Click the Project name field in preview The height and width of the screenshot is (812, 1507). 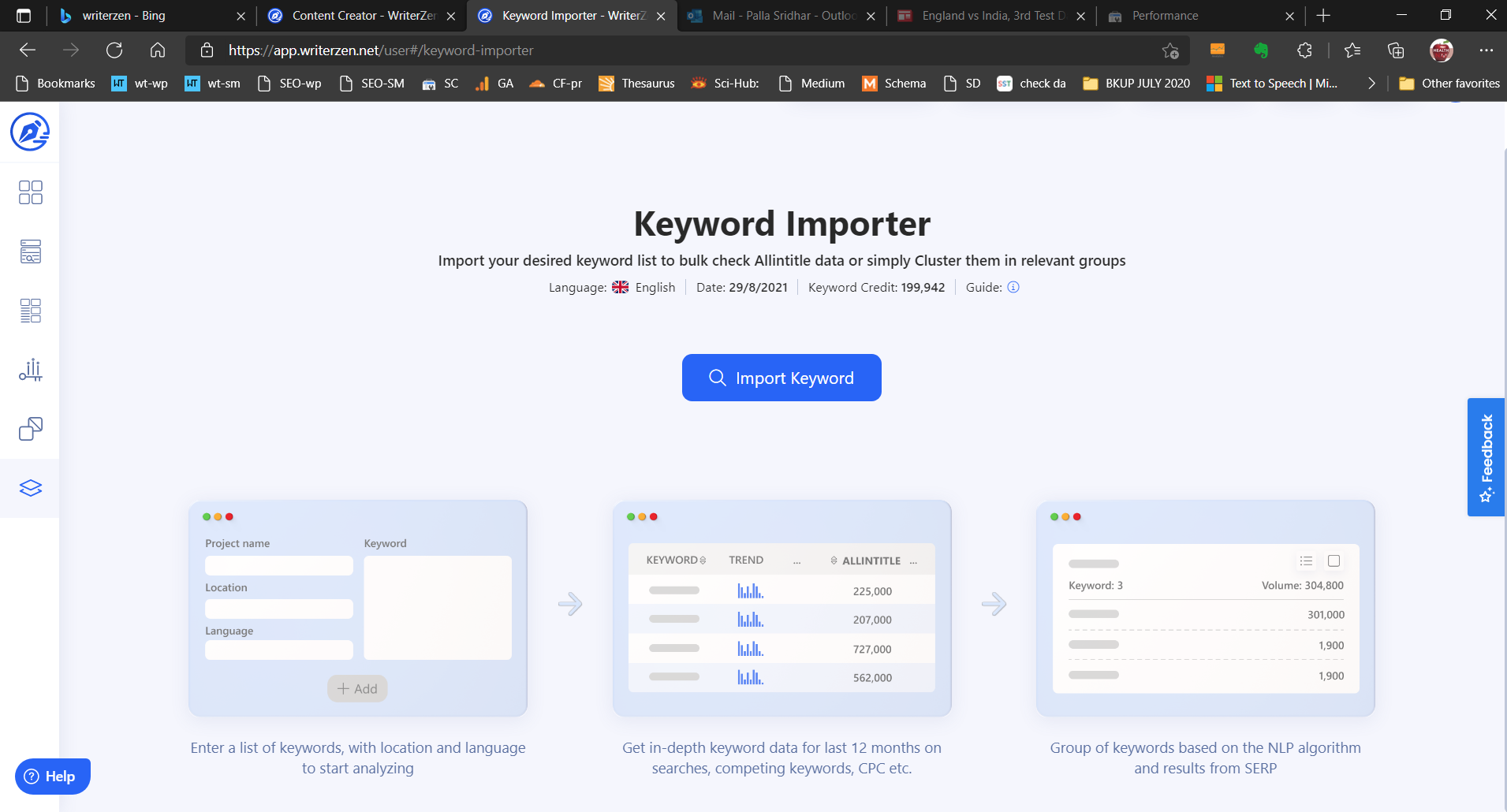[279, 565]
